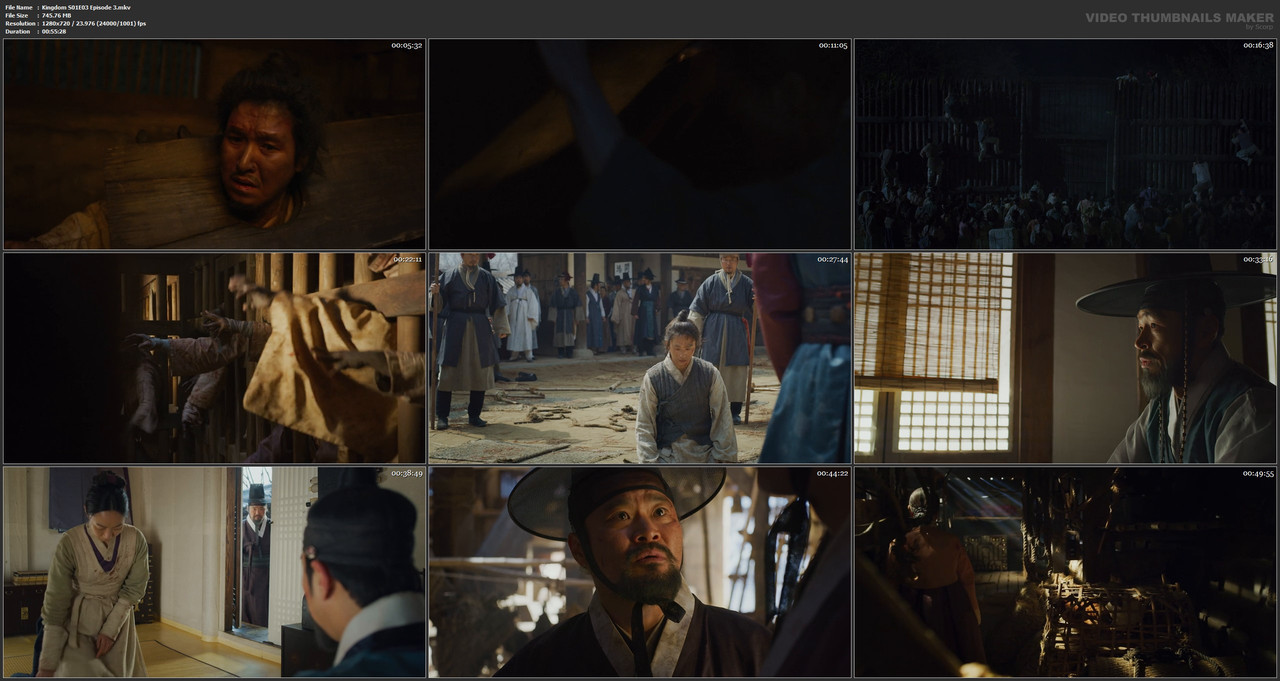The width and height of the screenshot is (1280, 681).
Task: Select file name 'Kingdom S01E03 Episode 3.mkv'
Action: coord(86,7)
